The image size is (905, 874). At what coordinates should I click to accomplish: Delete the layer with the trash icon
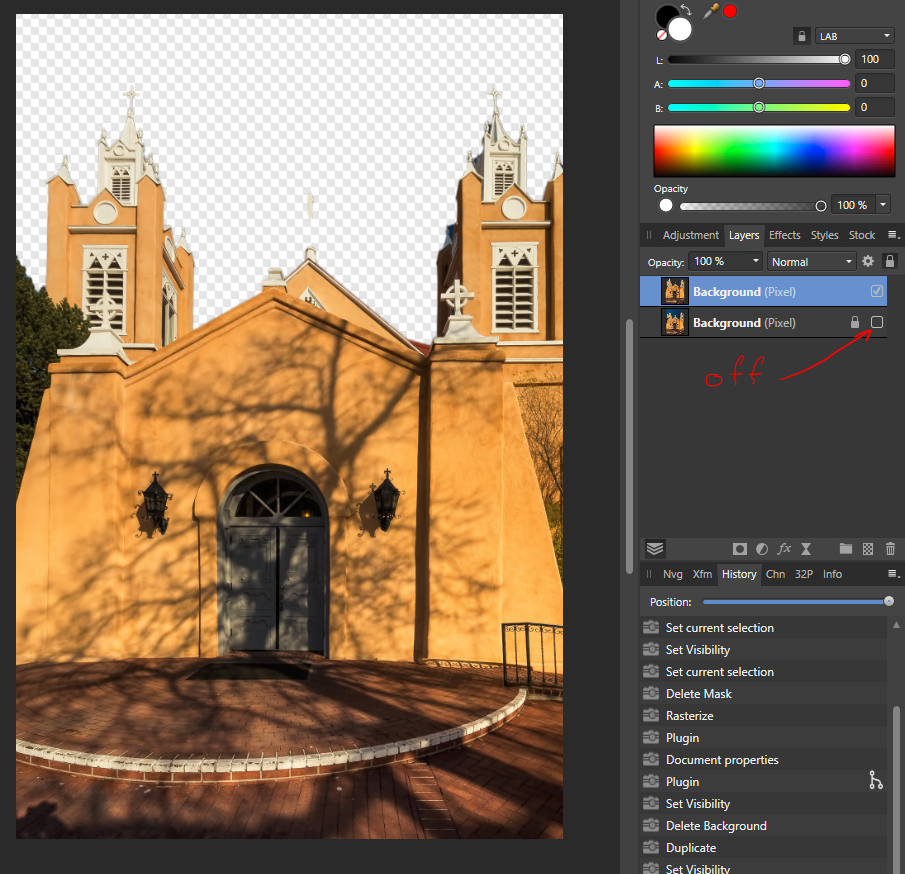tap(890, 549)
